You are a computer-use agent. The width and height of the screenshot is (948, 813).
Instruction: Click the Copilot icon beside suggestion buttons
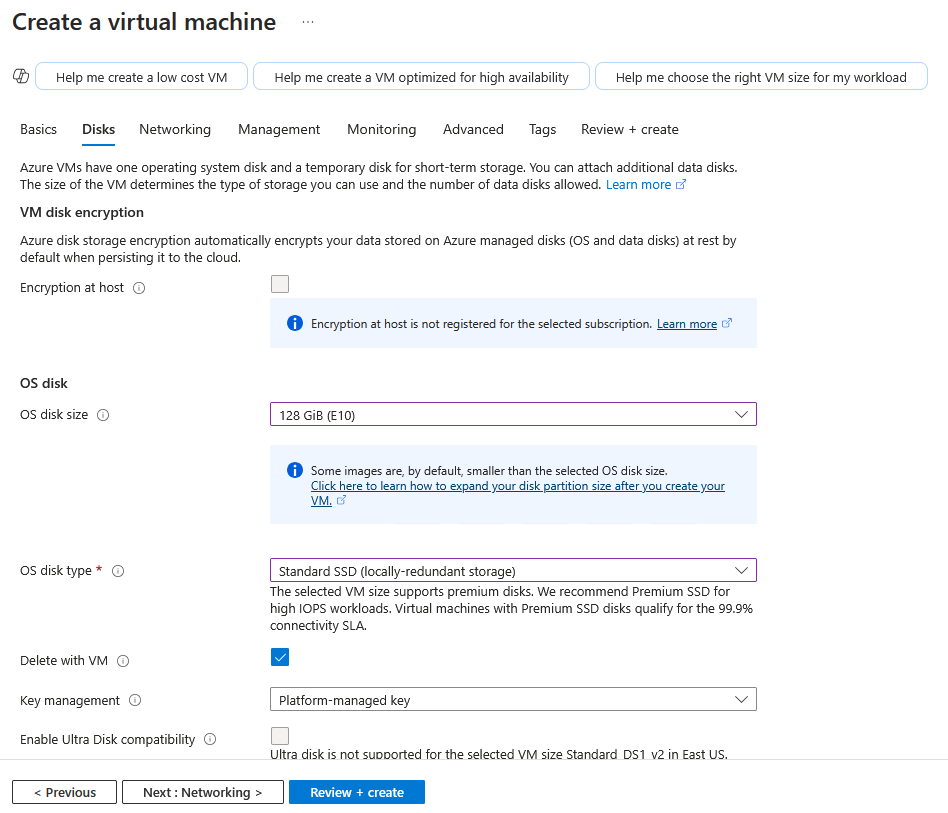pos(20,77)
